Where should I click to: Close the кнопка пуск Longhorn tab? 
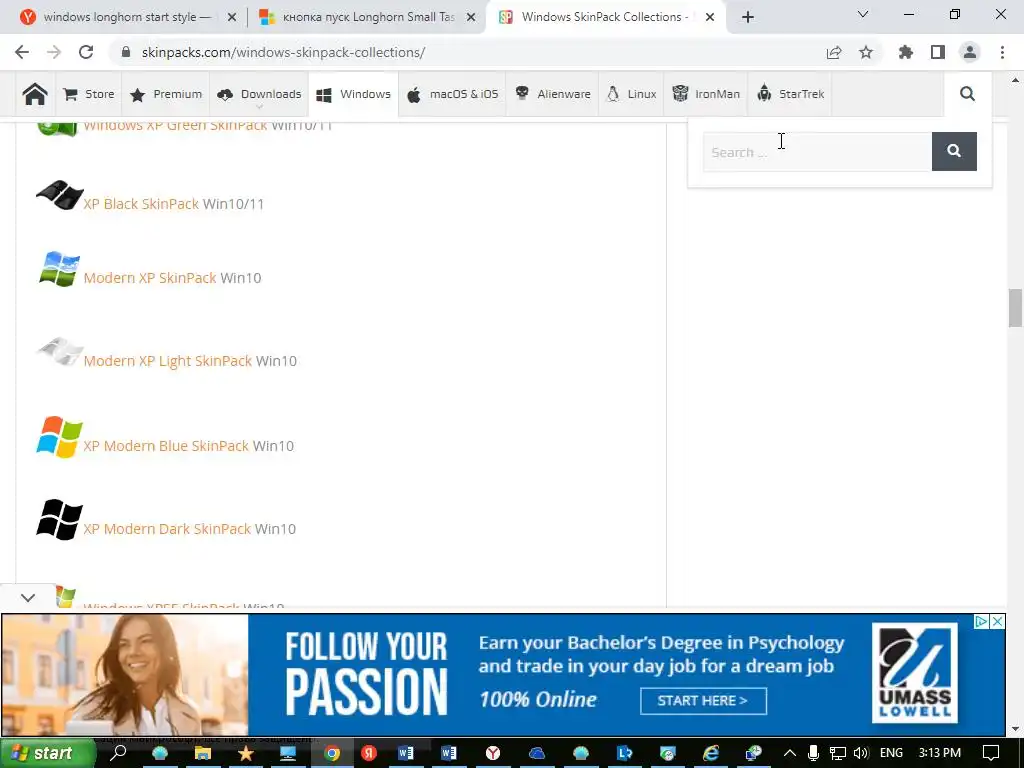[471, 17]
